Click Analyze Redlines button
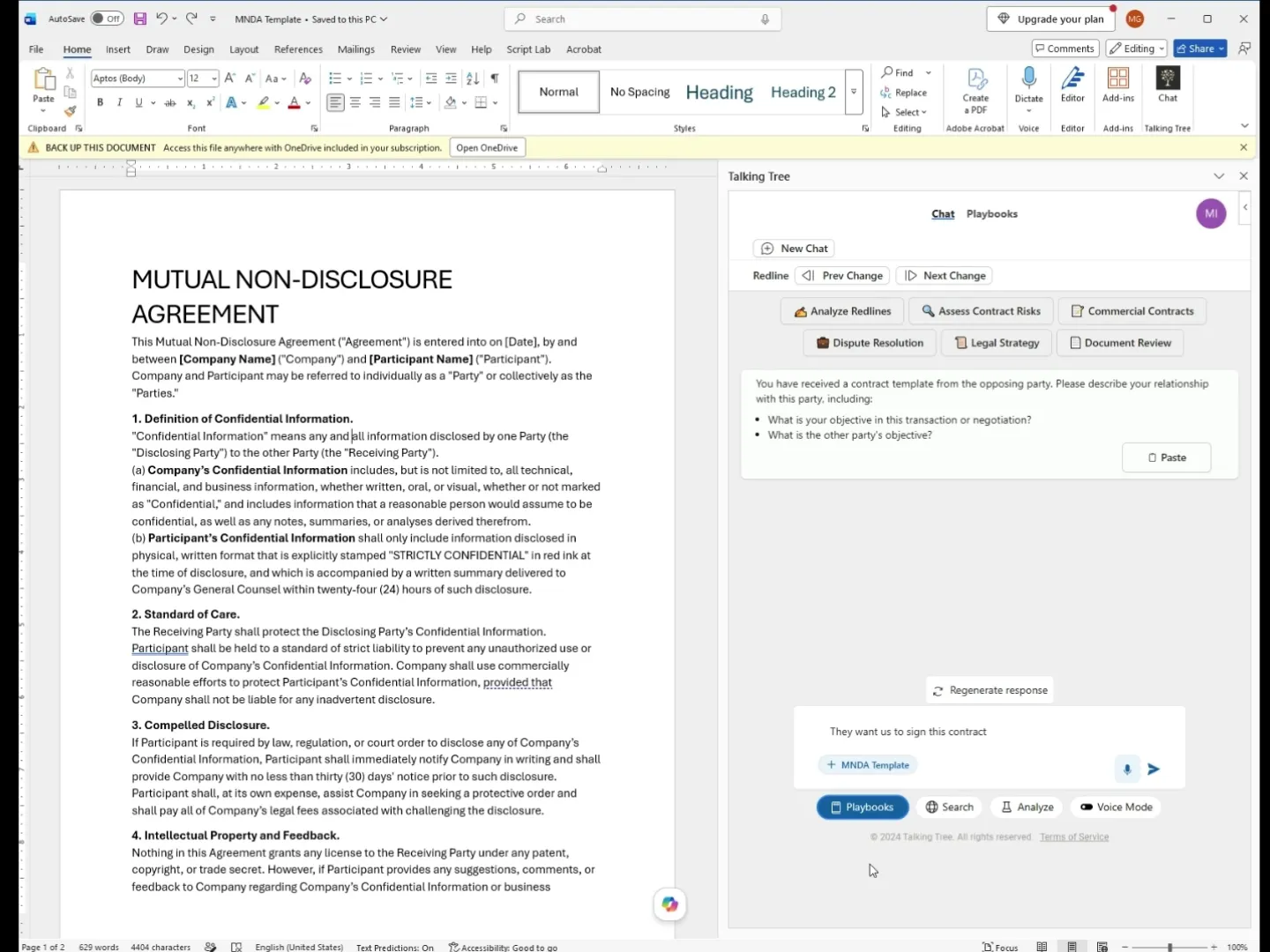1270x952 pixels. pyautogui.click(x=842, y=311)
